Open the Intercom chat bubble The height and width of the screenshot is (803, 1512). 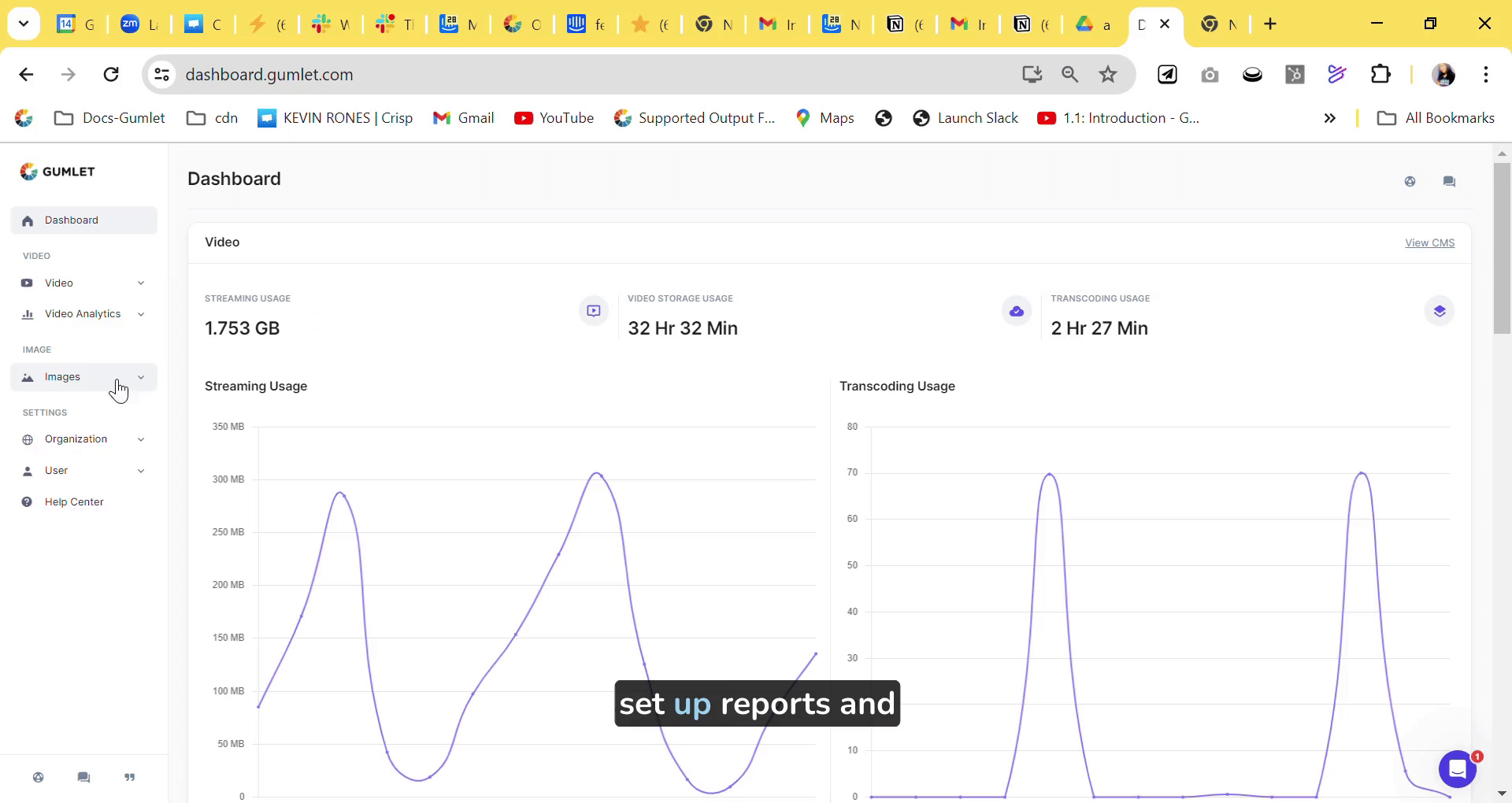coord(1457,768)
